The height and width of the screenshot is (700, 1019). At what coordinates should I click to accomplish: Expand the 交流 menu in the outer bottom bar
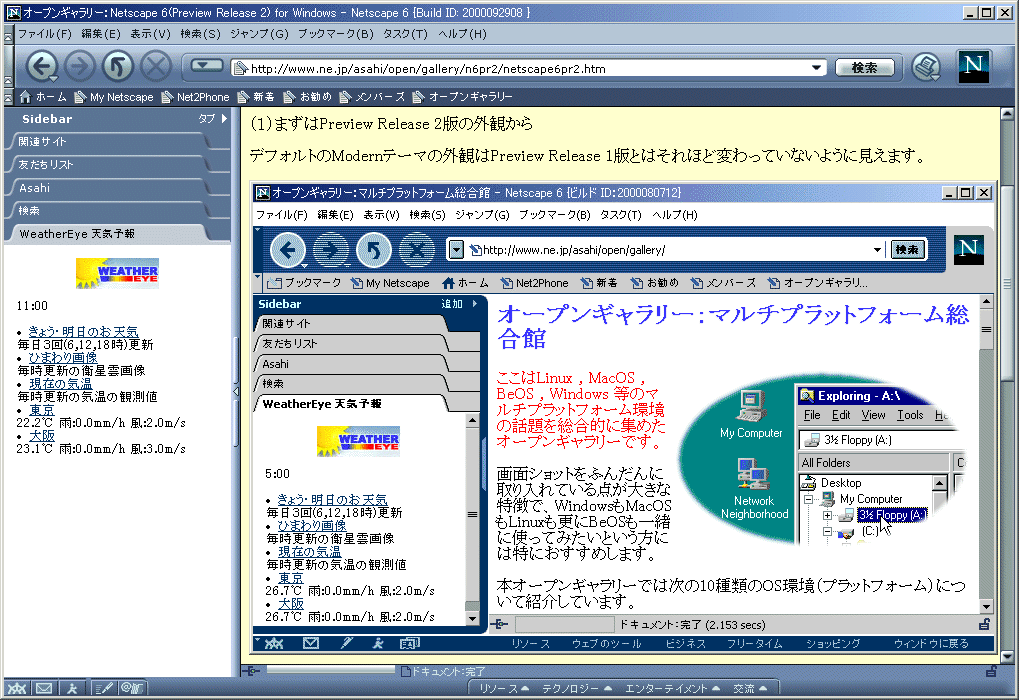tap(751, 689)
